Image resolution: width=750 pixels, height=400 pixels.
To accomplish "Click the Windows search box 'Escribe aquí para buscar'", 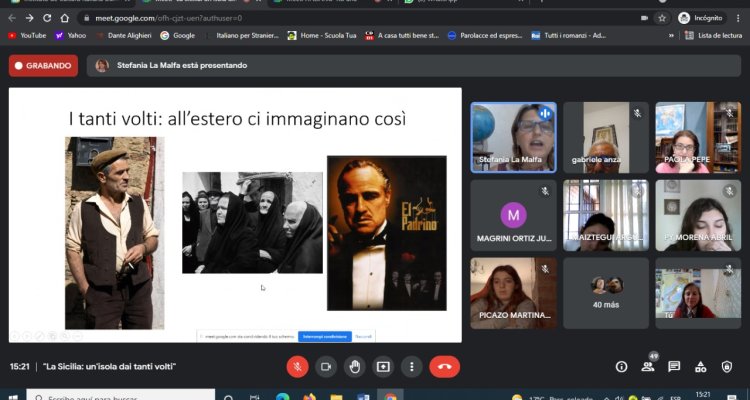I will pos(121,395).
